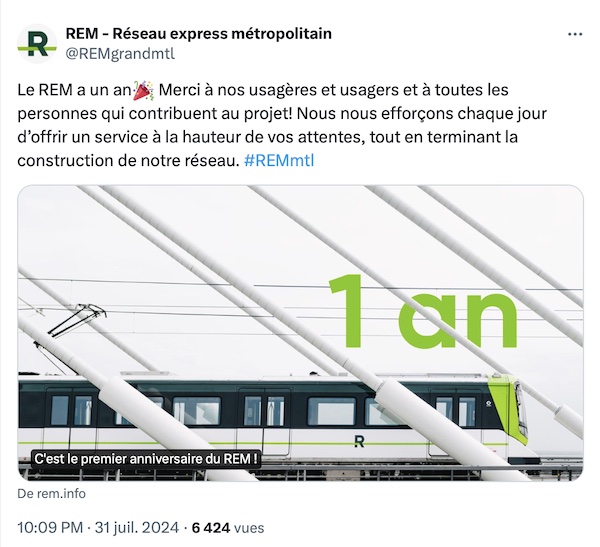Open the REM – Réseau express métropolitain profile name
The height and width of the screenshot is (547, 600).
199,34
